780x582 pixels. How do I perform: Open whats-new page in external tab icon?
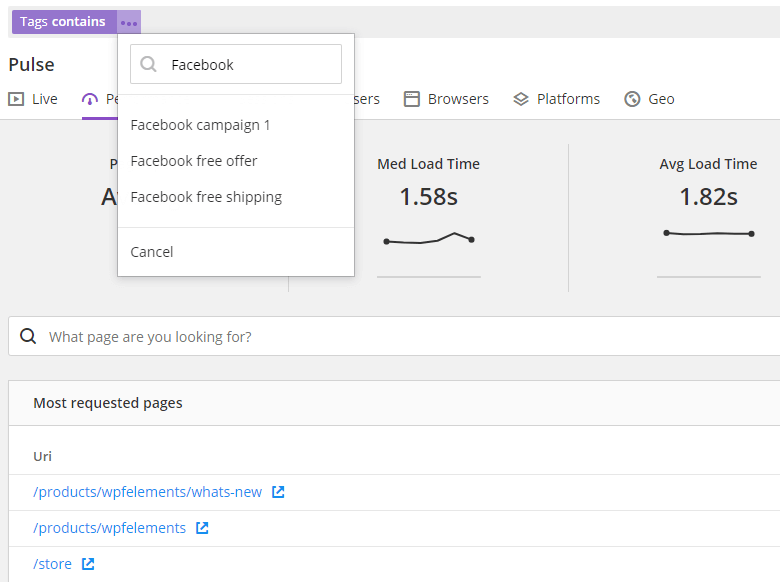tap(278, 492)
